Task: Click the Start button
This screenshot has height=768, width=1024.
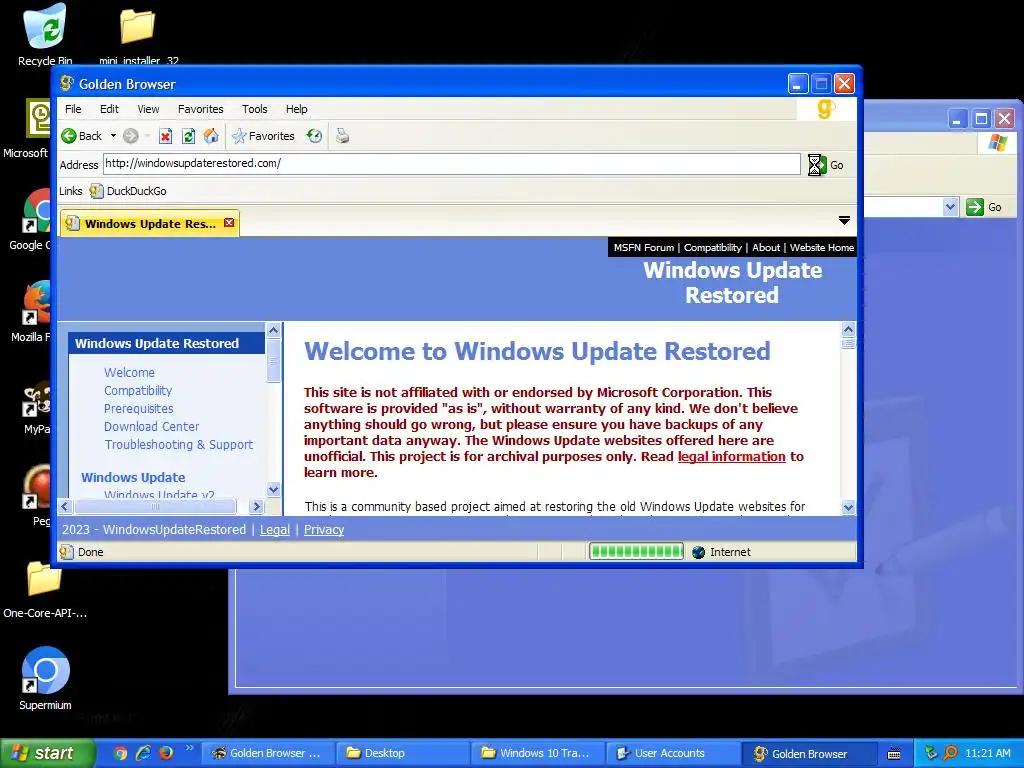Action: tap(47, 753)
